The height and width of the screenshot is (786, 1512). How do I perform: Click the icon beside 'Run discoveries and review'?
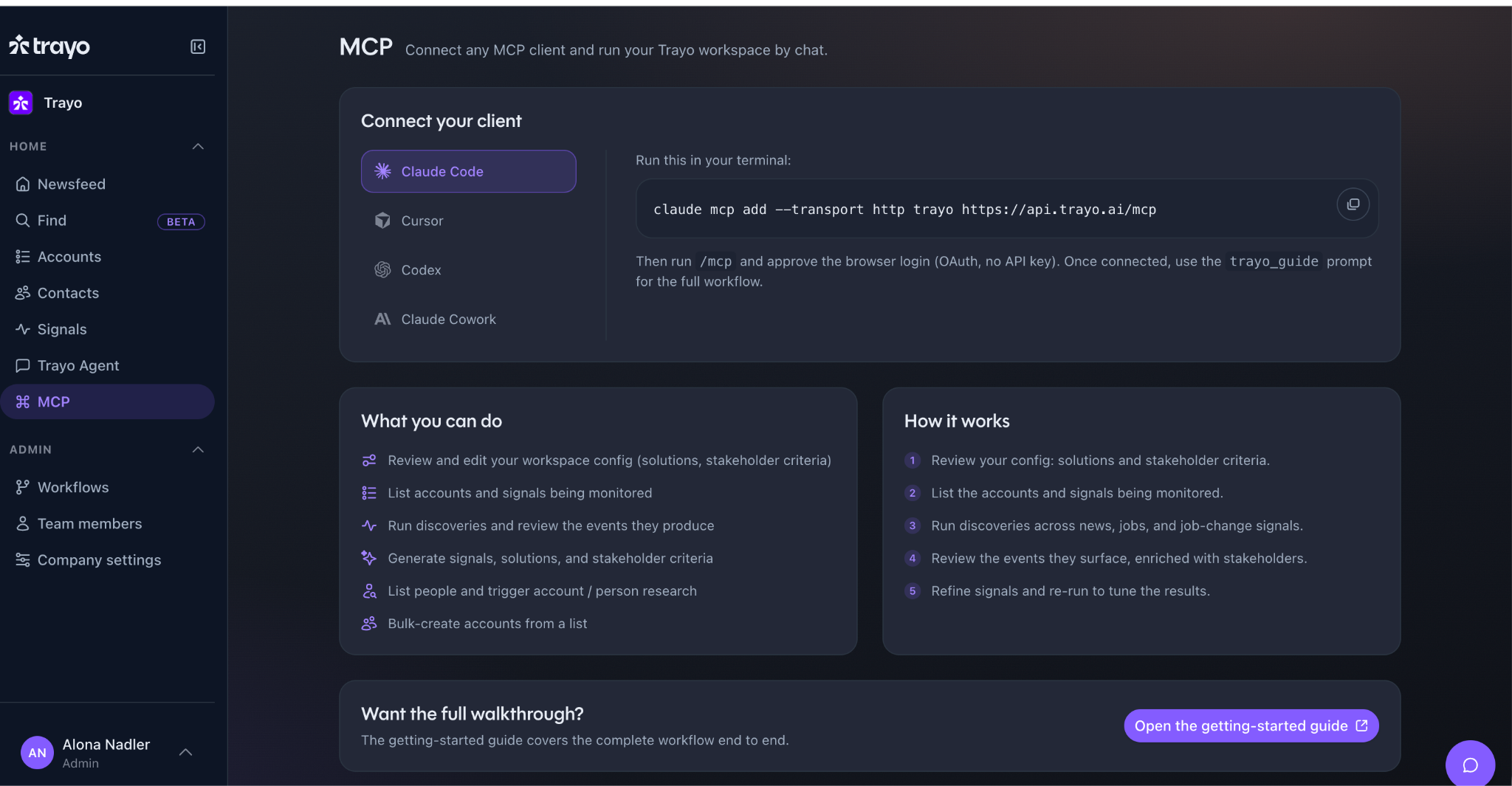point(369,525)
